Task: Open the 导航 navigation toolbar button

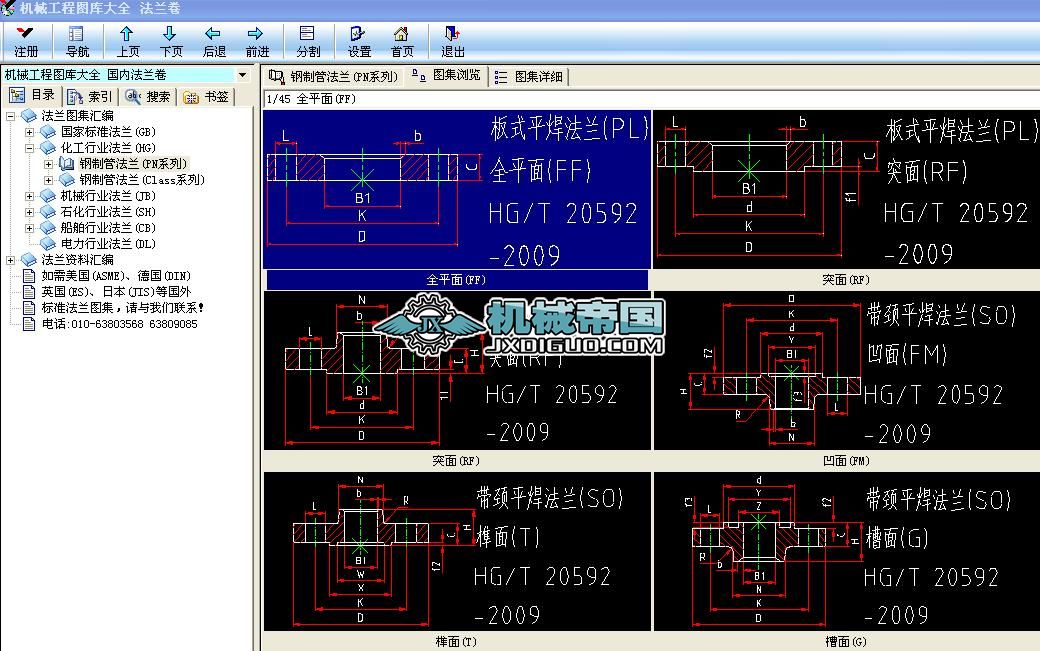Action: point(77,41)
